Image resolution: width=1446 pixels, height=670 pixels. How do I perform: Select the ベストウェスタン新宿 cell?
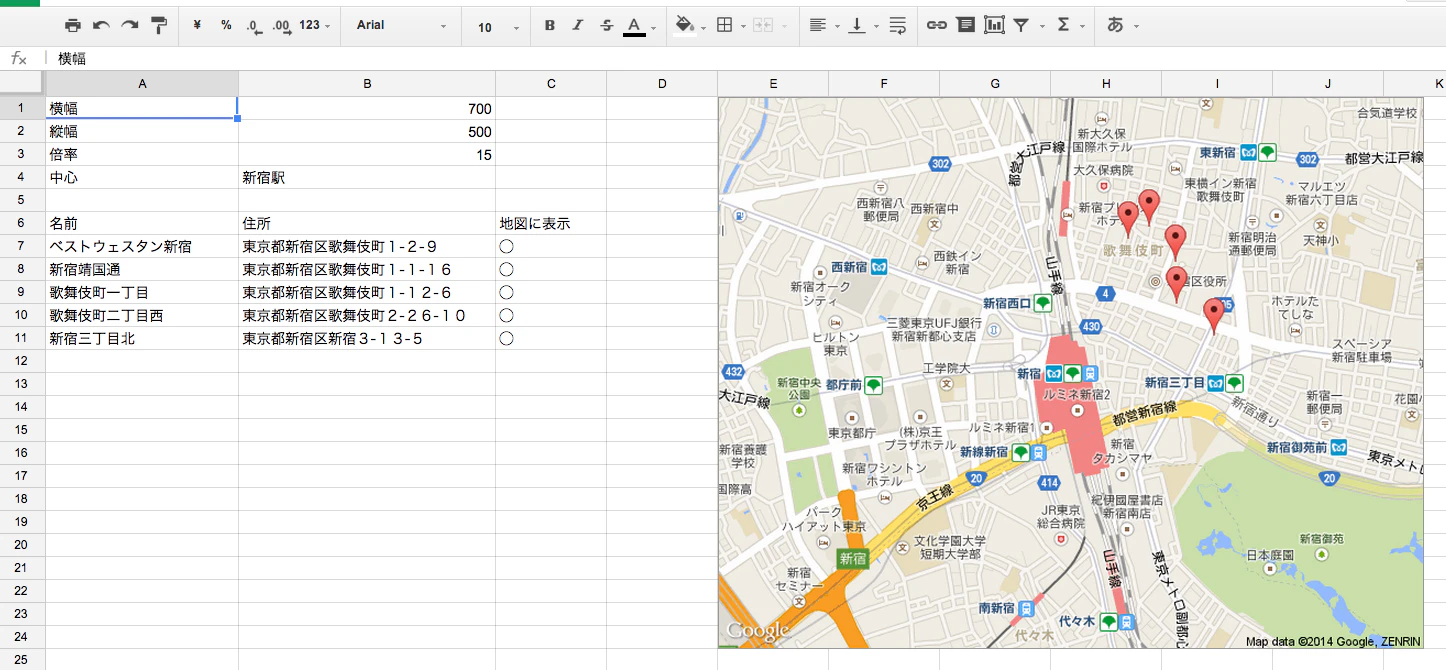coord(142,246)
